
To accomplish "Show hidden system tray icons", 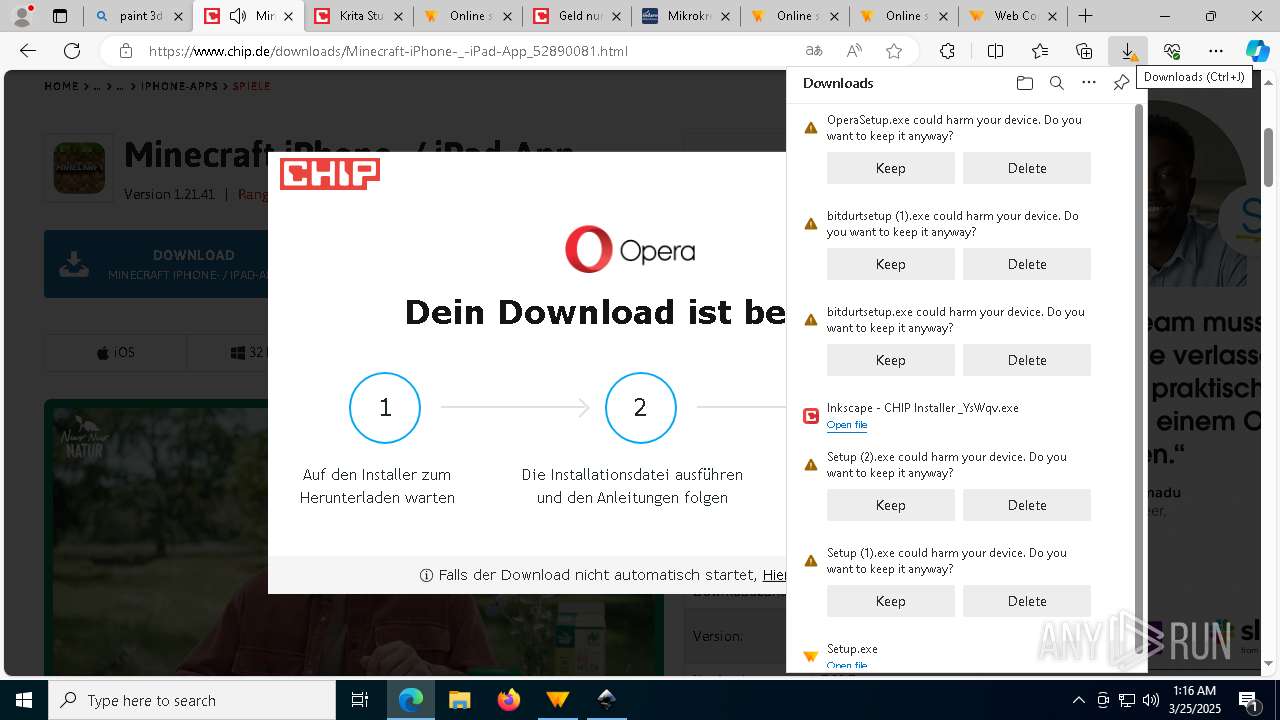I will [x=1078, y=700].
